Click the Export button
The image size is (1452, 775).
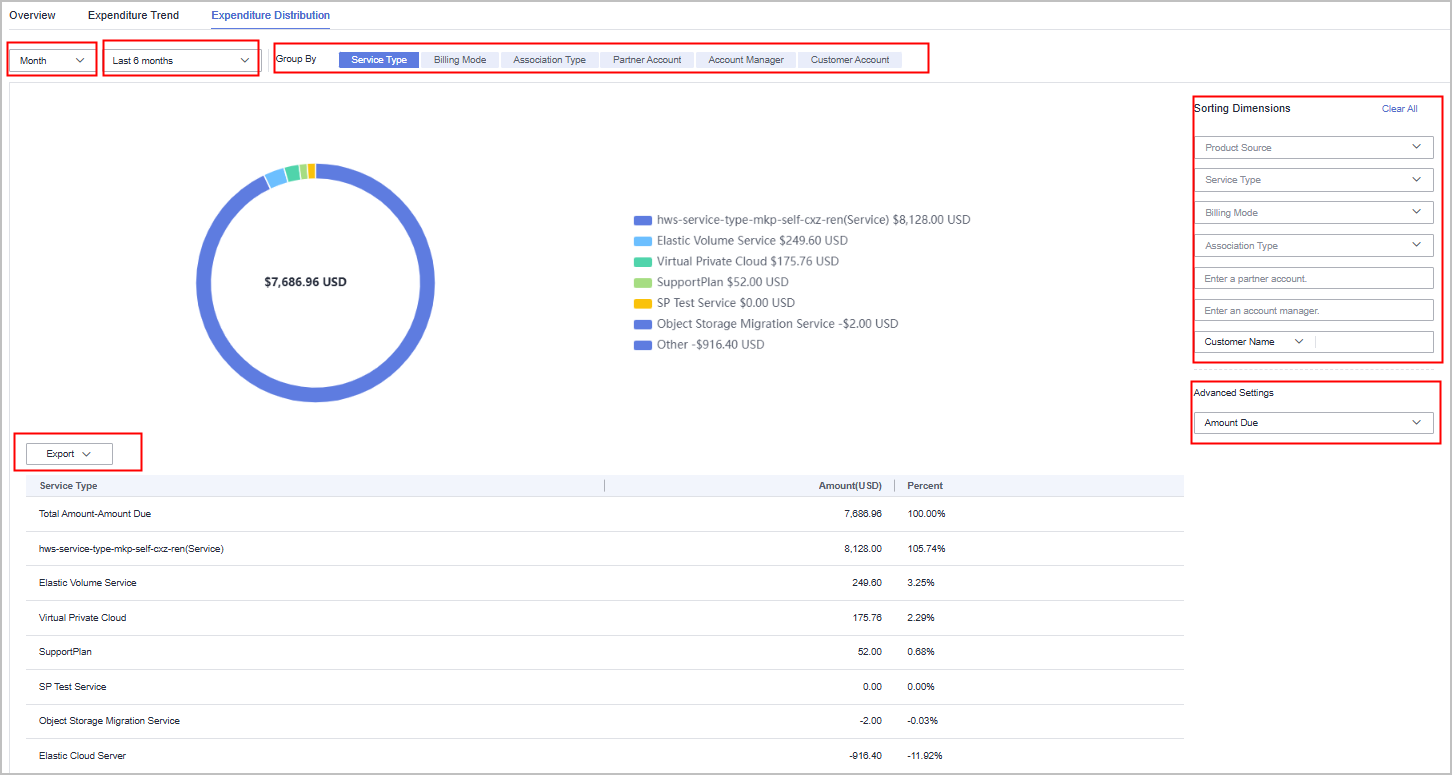pyautogui.click(x=69, y=454)
